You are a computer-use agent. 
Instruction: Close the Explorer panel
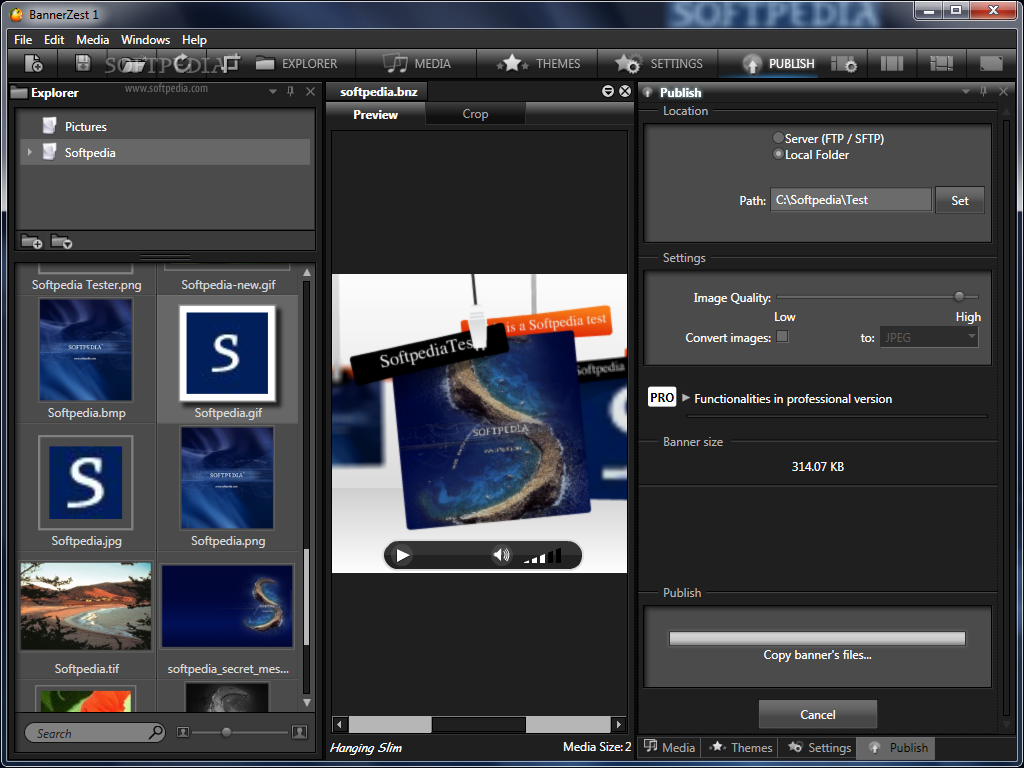pyautogui.click(x=310, y=92)
